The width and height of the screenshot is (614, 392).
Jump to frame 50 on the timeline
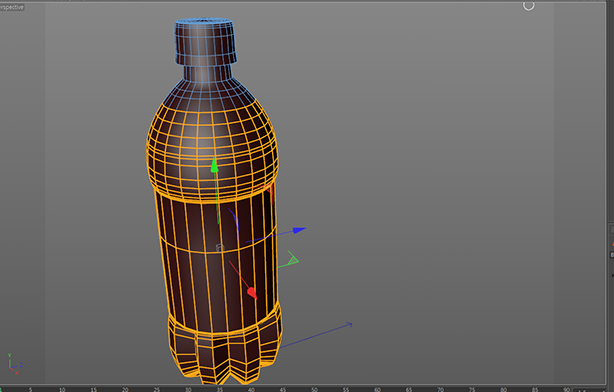(x=314, y=389)
